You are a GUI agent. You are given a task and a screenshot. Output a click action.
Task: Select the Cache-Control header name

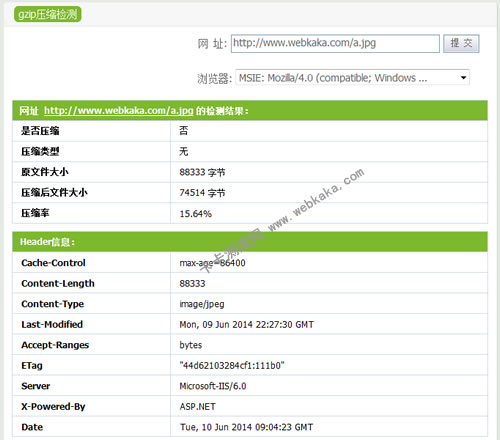point(53,263)
